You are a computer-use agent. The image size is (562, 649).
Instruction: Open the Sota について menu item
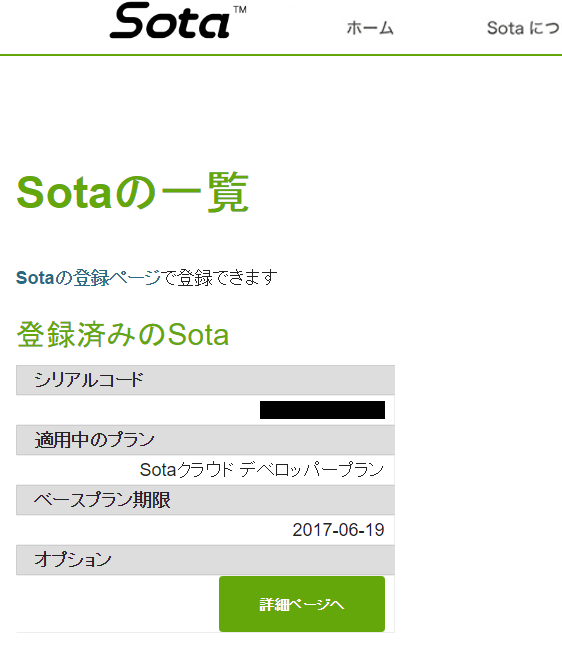point(524,28)
